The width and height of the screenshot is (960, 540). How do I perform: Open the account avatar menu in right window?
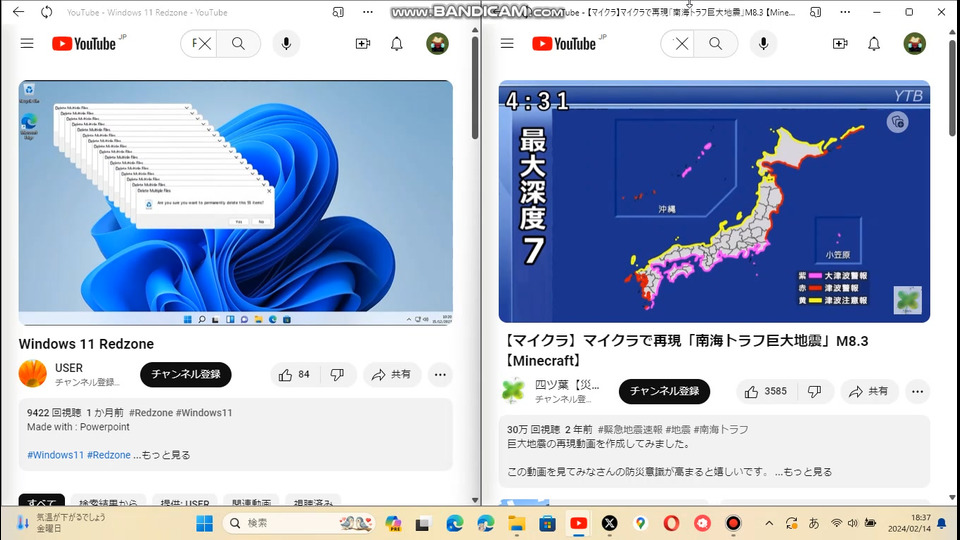[915, 43]
